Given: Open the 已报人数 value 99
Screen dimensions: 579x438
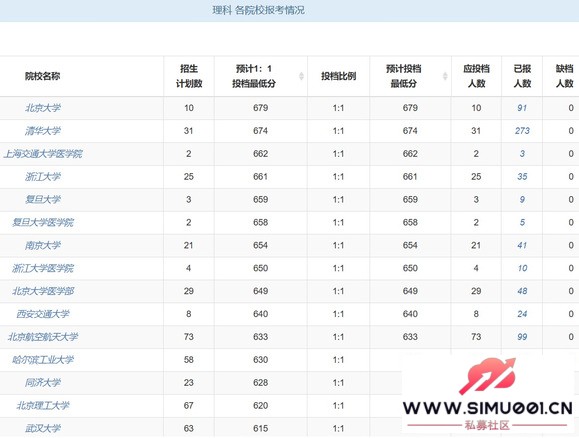Looking at the screenshot, I should tap(522, 337).
